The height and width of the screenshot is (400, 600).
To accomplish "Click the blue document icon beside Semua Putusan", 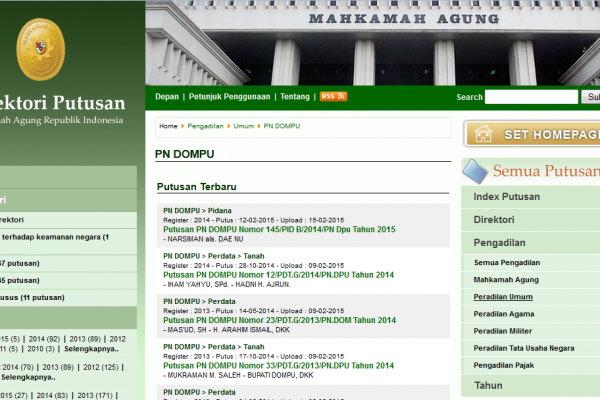I will [x=475, y=171].
